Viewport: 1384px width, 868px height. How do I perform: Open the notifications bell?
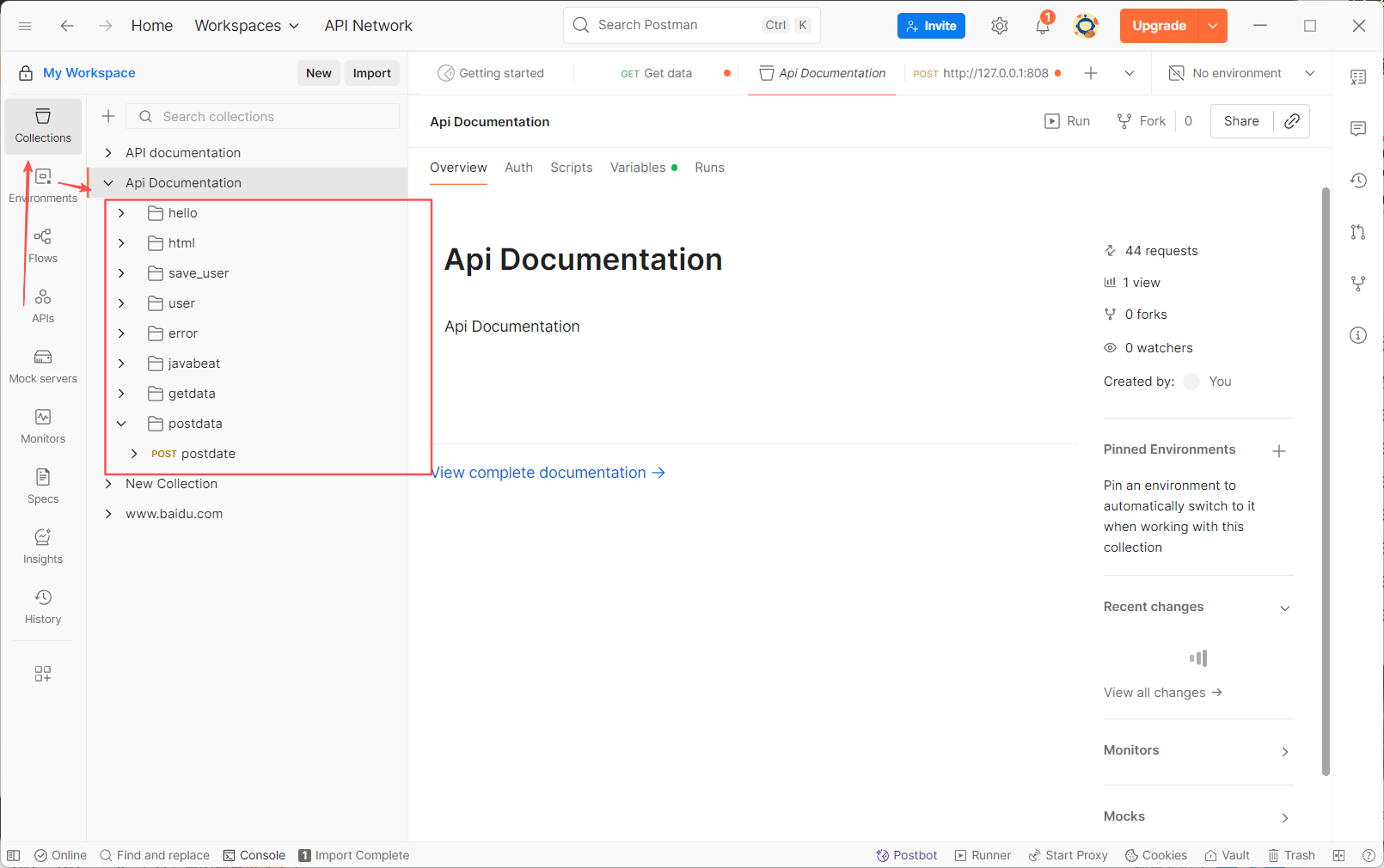[x=1043, y=26]
